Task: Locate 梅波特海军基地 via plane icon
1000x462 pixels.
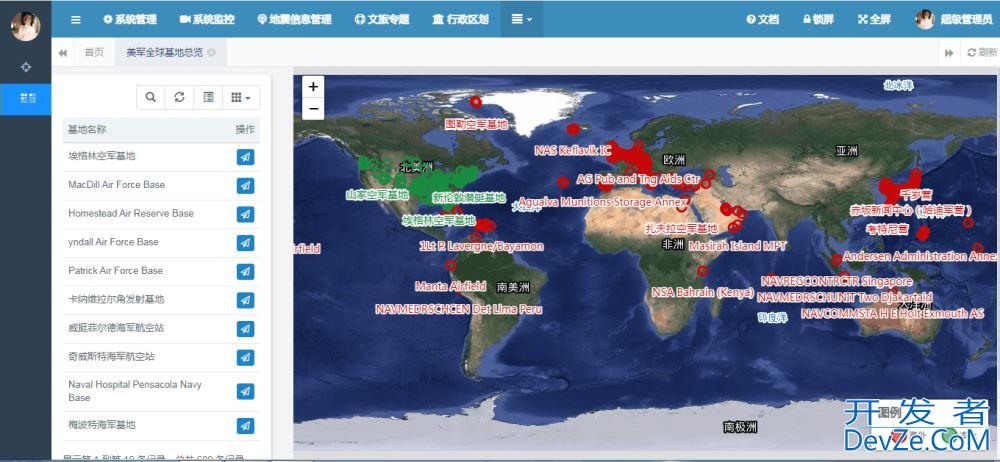Action: 246,426
